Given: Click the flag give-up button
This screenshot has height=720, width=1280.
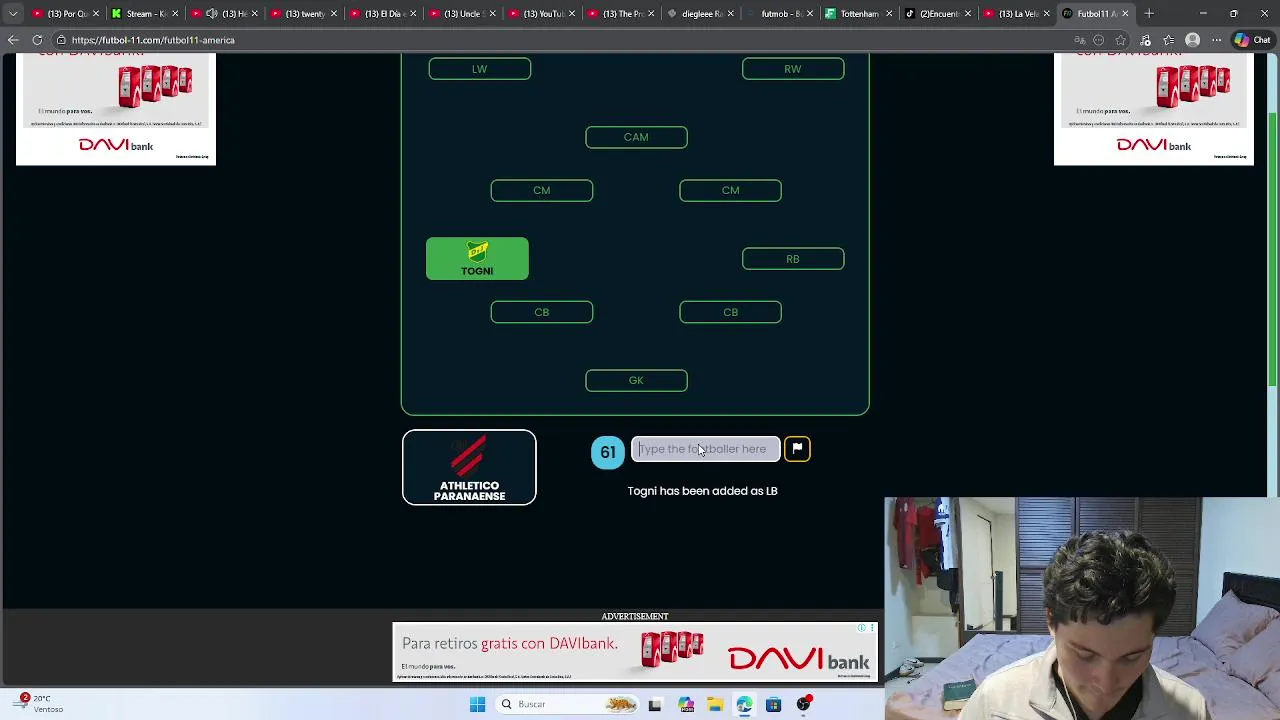Looking at the screenshot, I should 797,449.
